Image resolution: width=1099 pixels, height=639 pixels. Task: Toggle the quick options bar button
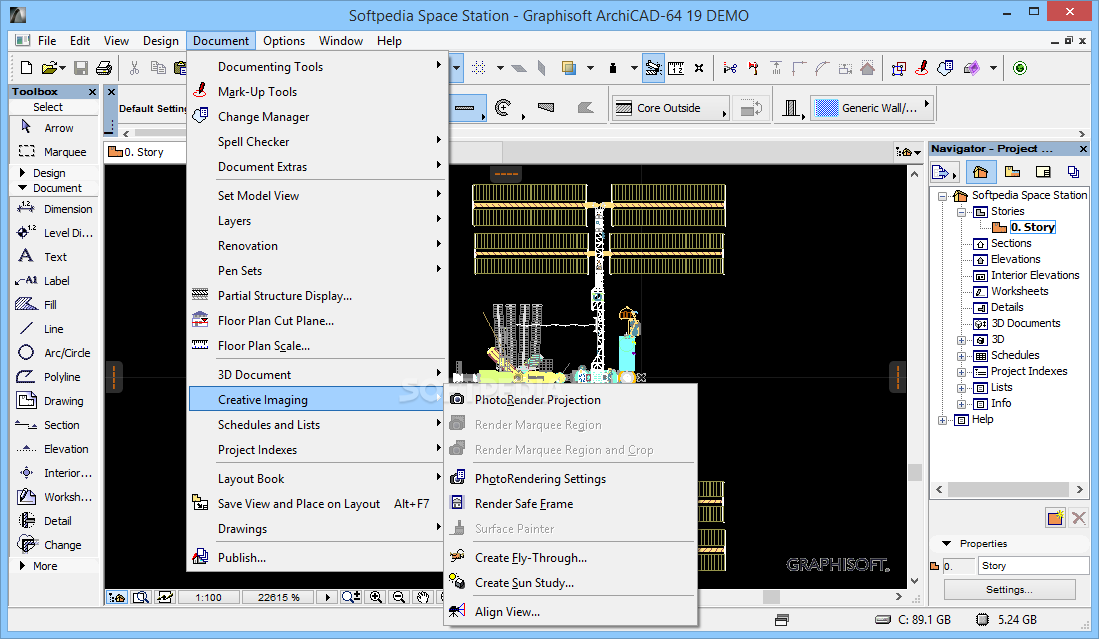[x=116, y=597]
